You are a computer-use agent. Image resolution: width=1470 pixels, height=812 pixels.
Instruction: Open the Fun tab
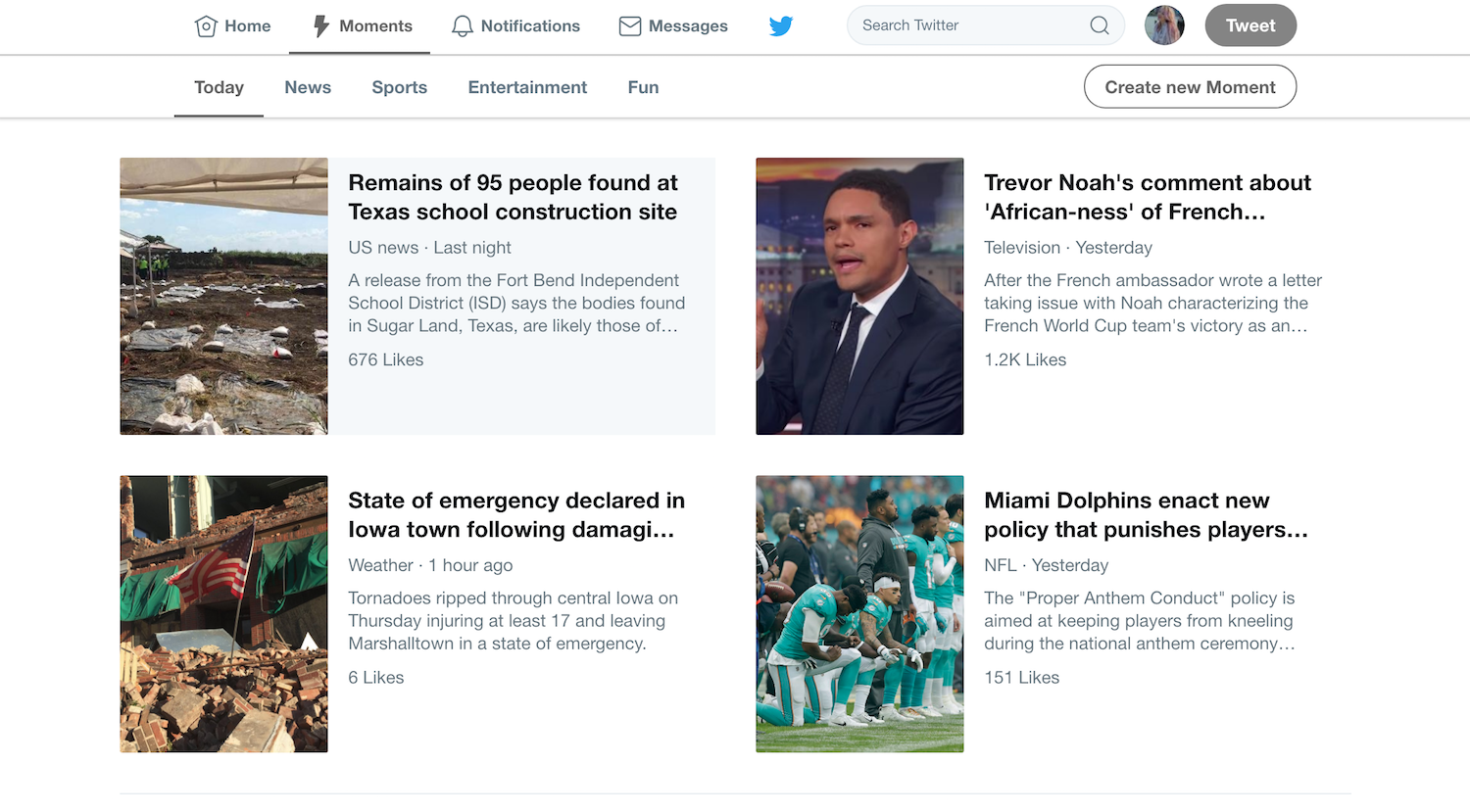[643, 87]
